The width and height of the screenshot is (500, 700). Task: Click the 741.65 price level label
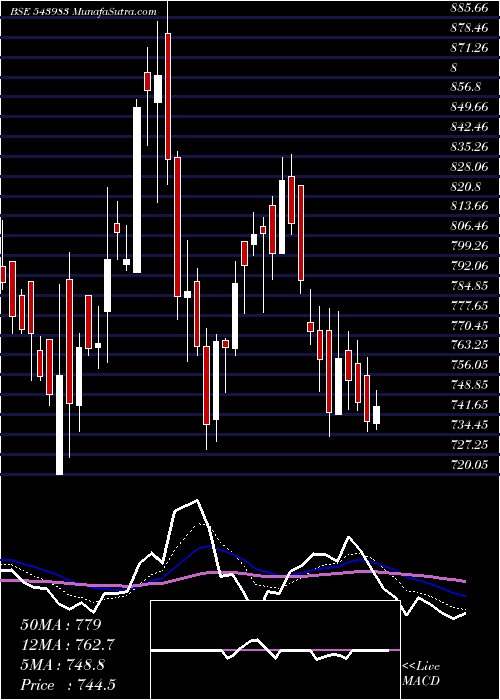[x=470, y=404]
